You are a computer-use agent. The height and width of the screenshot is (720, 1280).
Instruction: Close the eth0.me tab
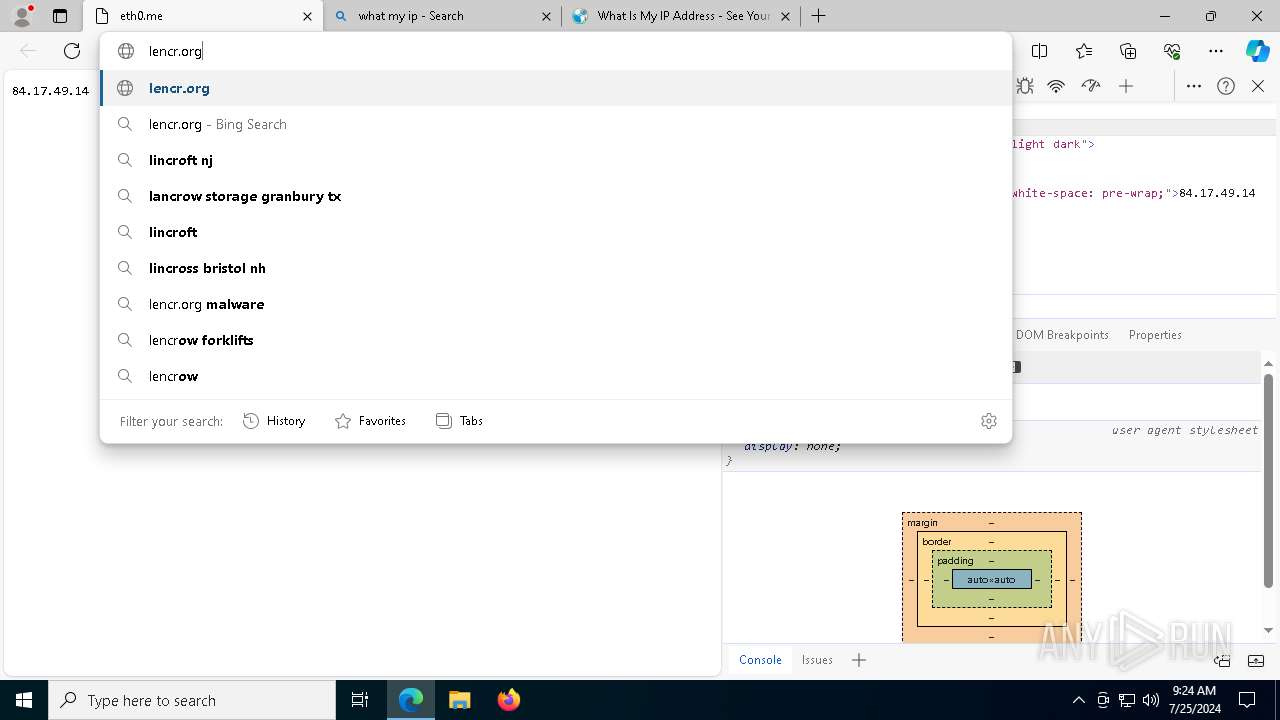click(308, 16)
